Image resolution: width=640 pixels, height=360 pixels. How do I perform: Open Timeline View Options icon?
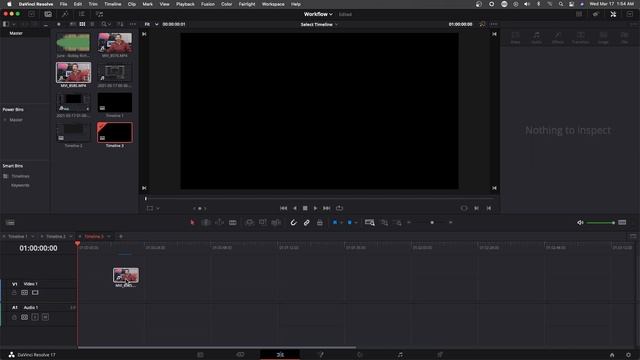10,222
